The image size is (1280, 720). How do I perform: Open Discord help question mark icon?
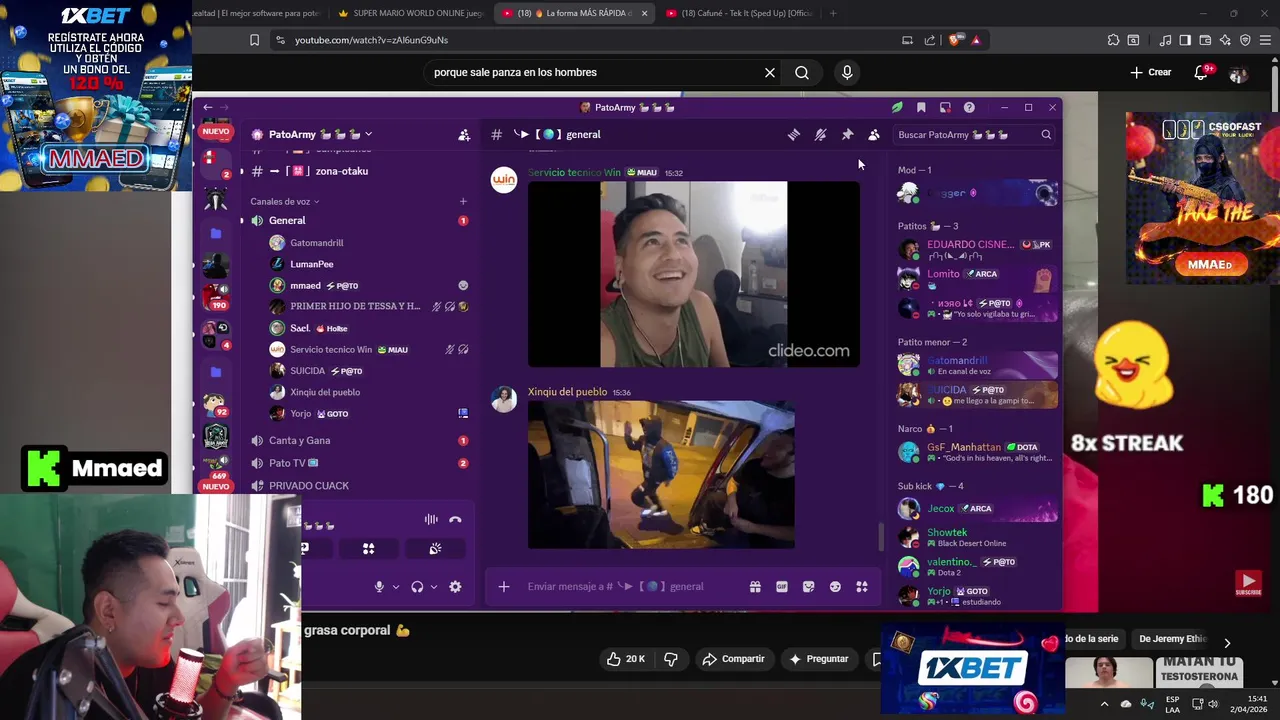(969, 107)
